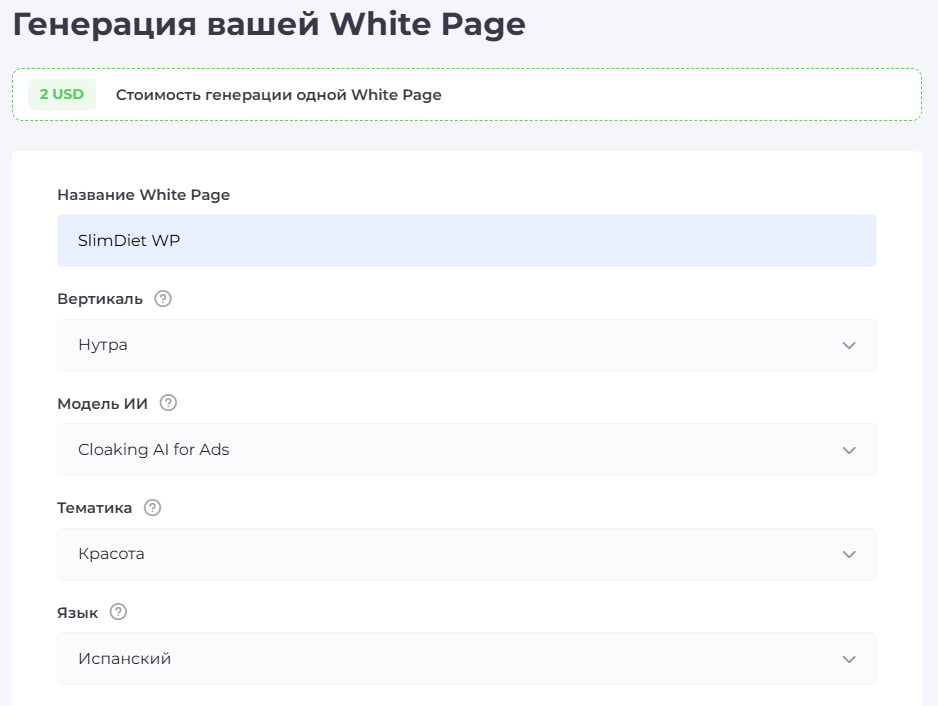
Task: Click the chevron of the Тематика field
Action: click(849, 554)
